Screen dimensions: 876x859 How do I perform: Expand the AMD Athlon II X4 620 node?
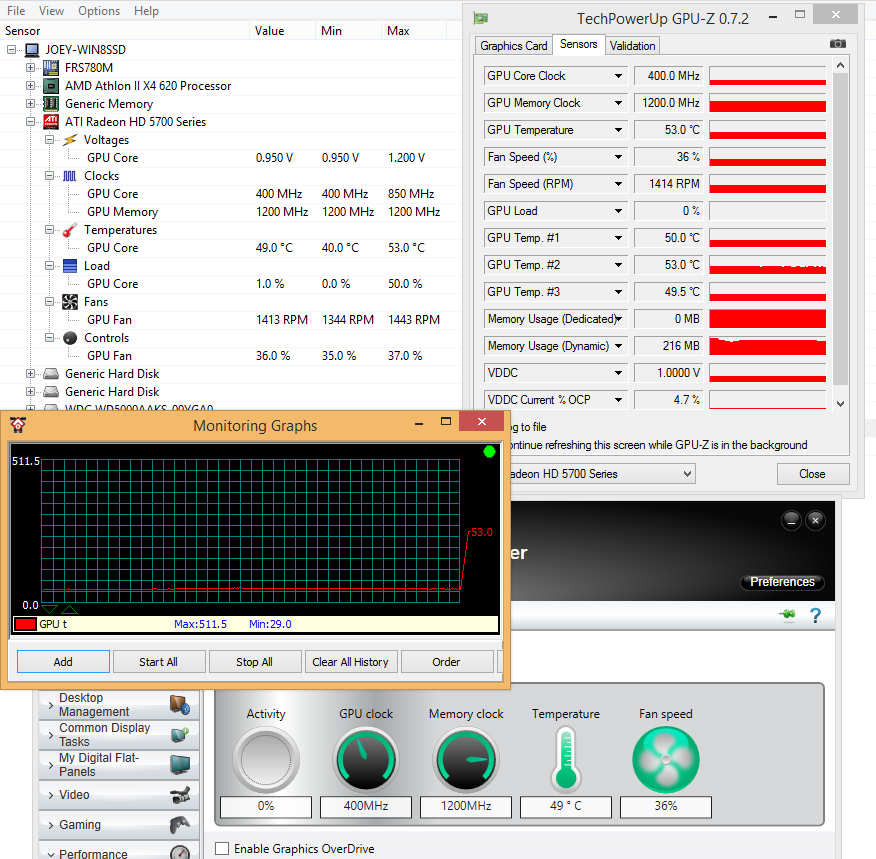[x=31, y=85]
